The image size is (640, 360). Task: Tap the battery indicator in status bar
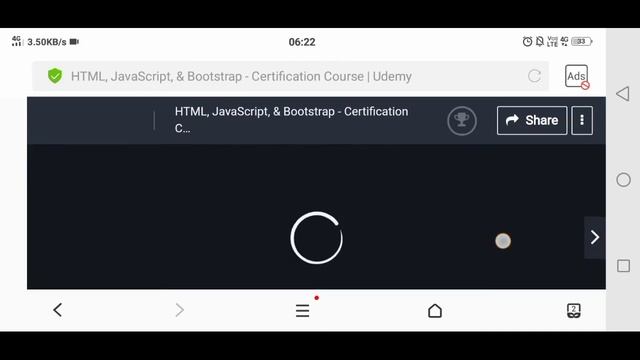[582, 41]
